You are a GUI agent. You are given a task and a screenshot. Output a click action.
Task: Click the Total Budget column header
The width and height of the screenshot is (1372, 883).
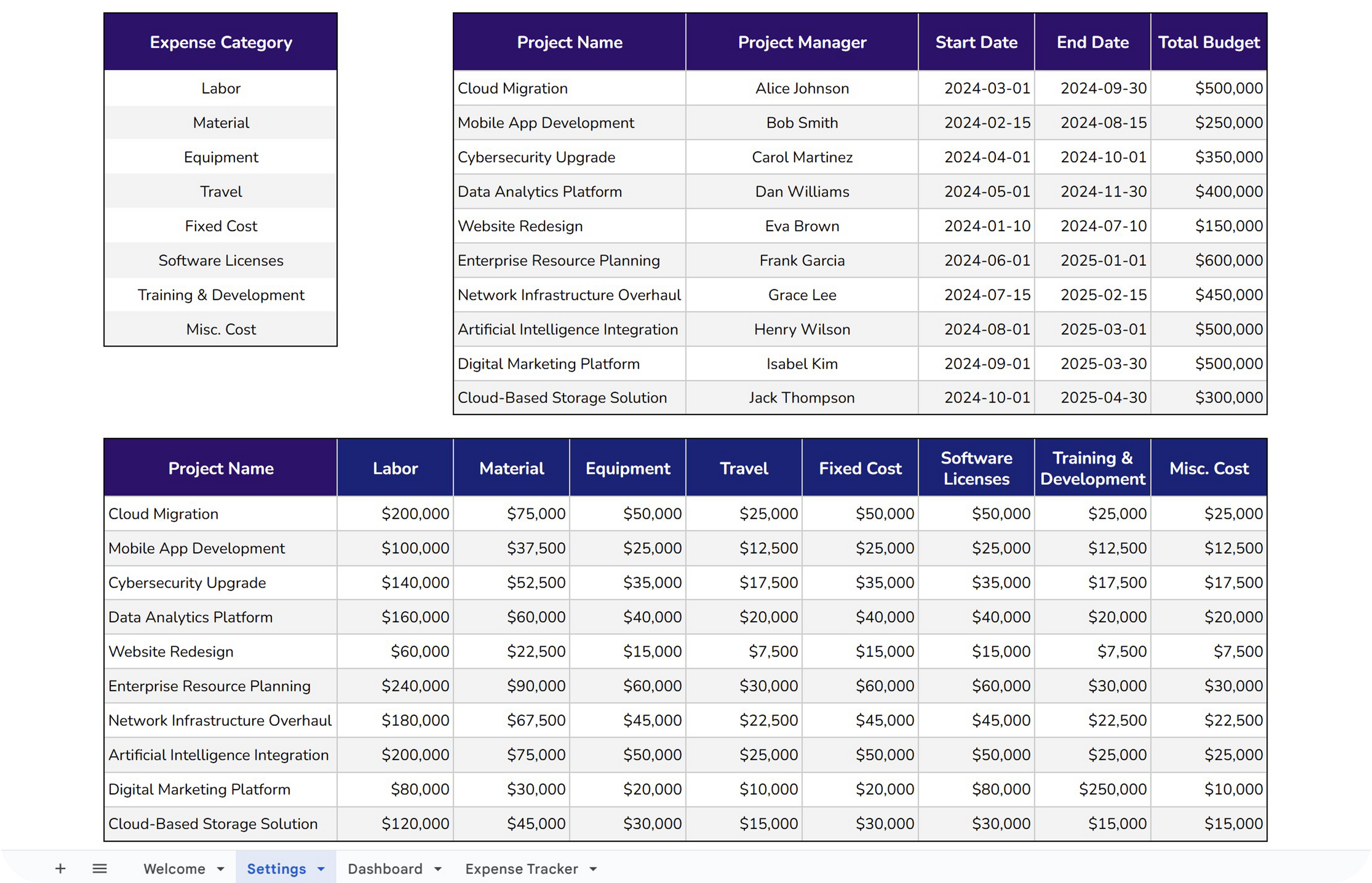point(1208,42)
